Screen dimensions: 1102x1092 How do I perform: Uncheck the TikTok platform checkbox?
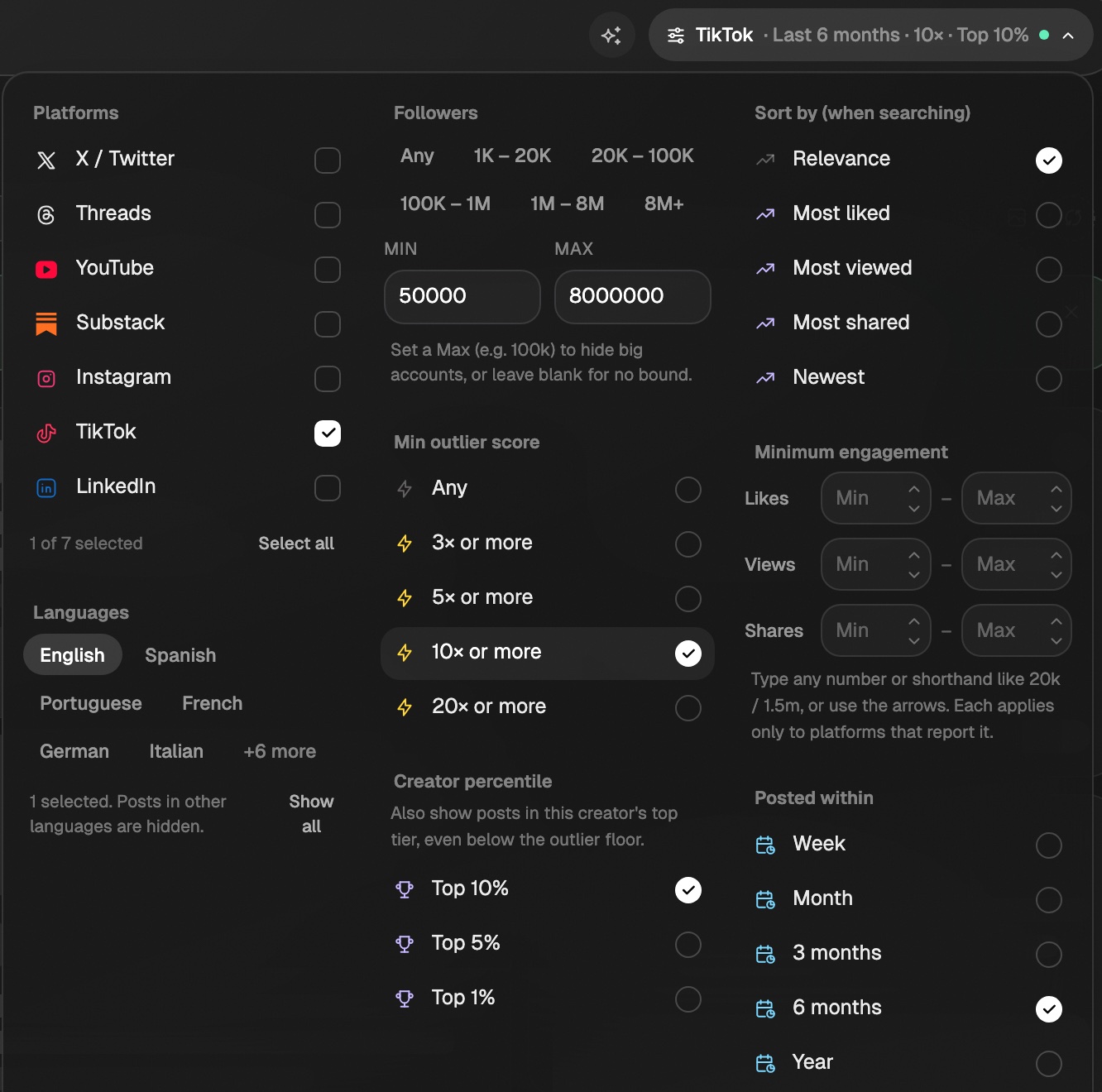(328, 433)
